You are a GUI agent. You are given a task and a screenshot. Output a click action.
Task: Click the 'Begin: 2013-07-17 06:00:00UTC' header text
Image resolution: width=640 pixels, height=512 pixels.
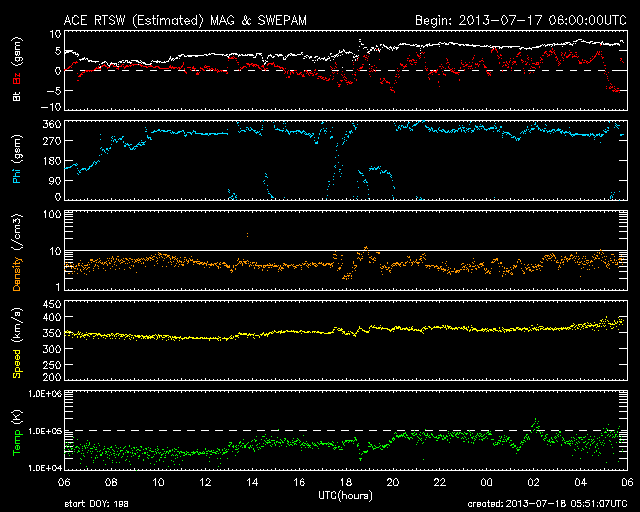point(521,20)
